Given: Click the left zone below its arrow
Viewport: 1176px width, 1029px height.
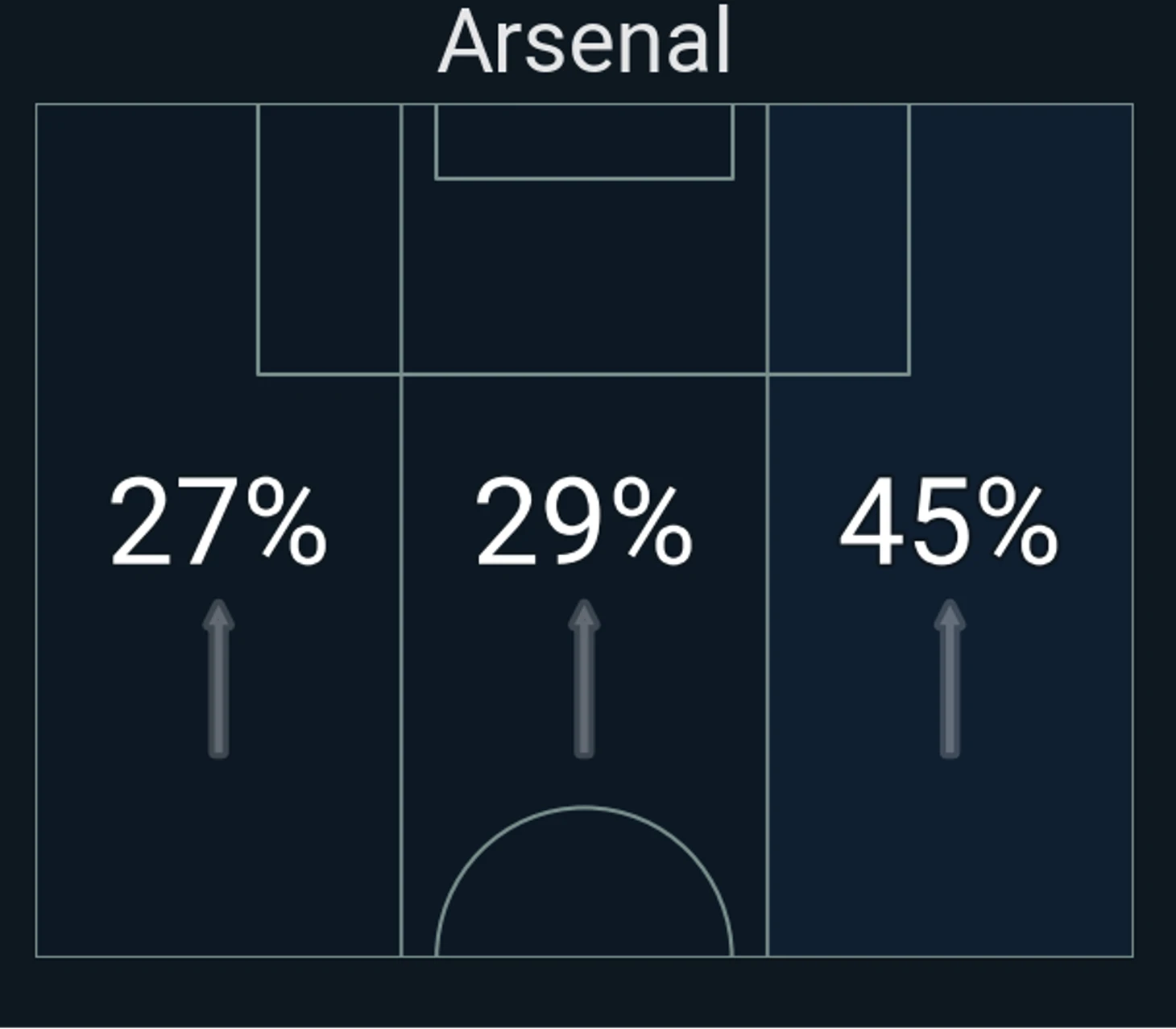Looking at the screenshot, I should pos(218,854).
